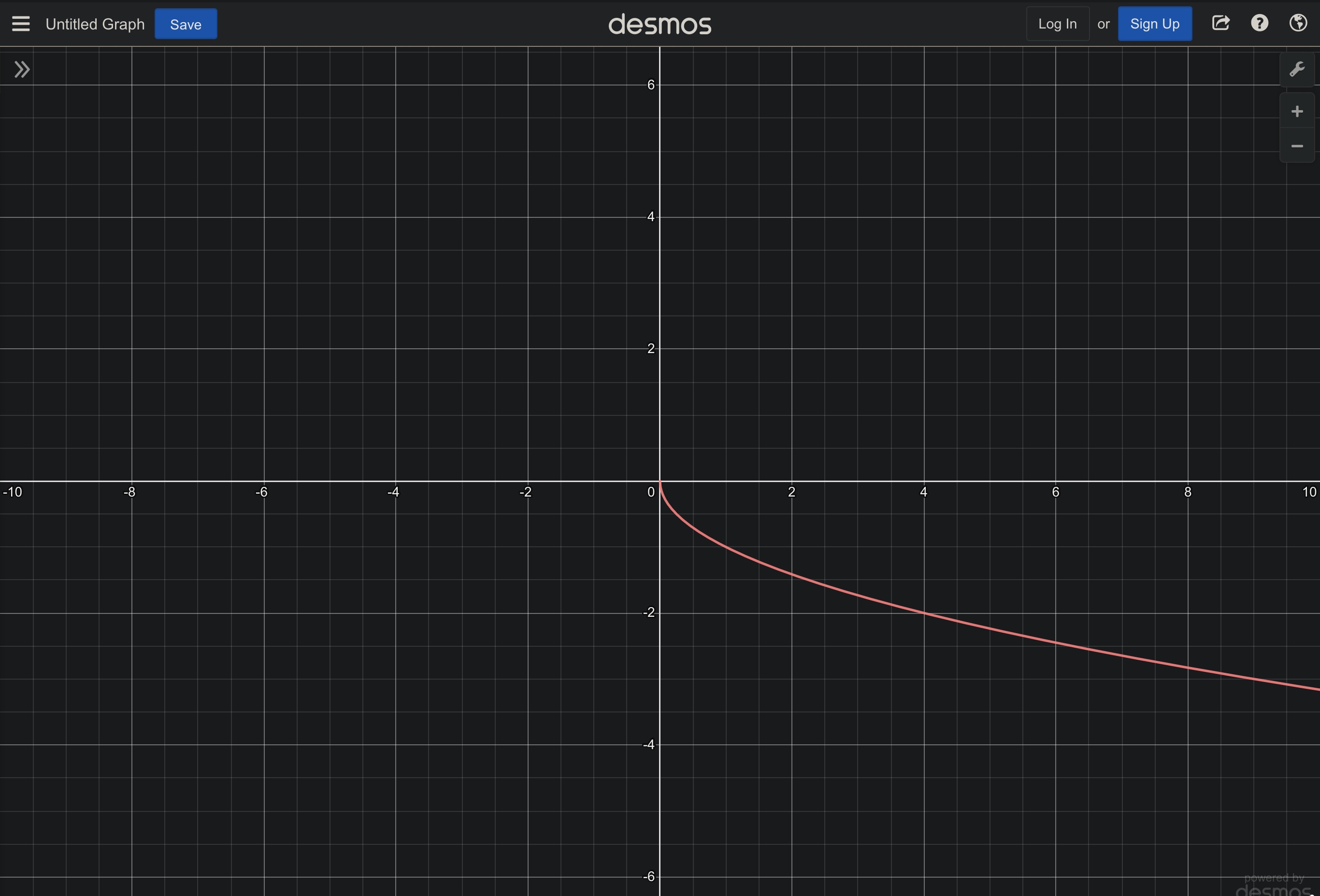Viewport: 1320px width, 896px height.
Task: Click the Log In button
Action: click(1057, 24)
